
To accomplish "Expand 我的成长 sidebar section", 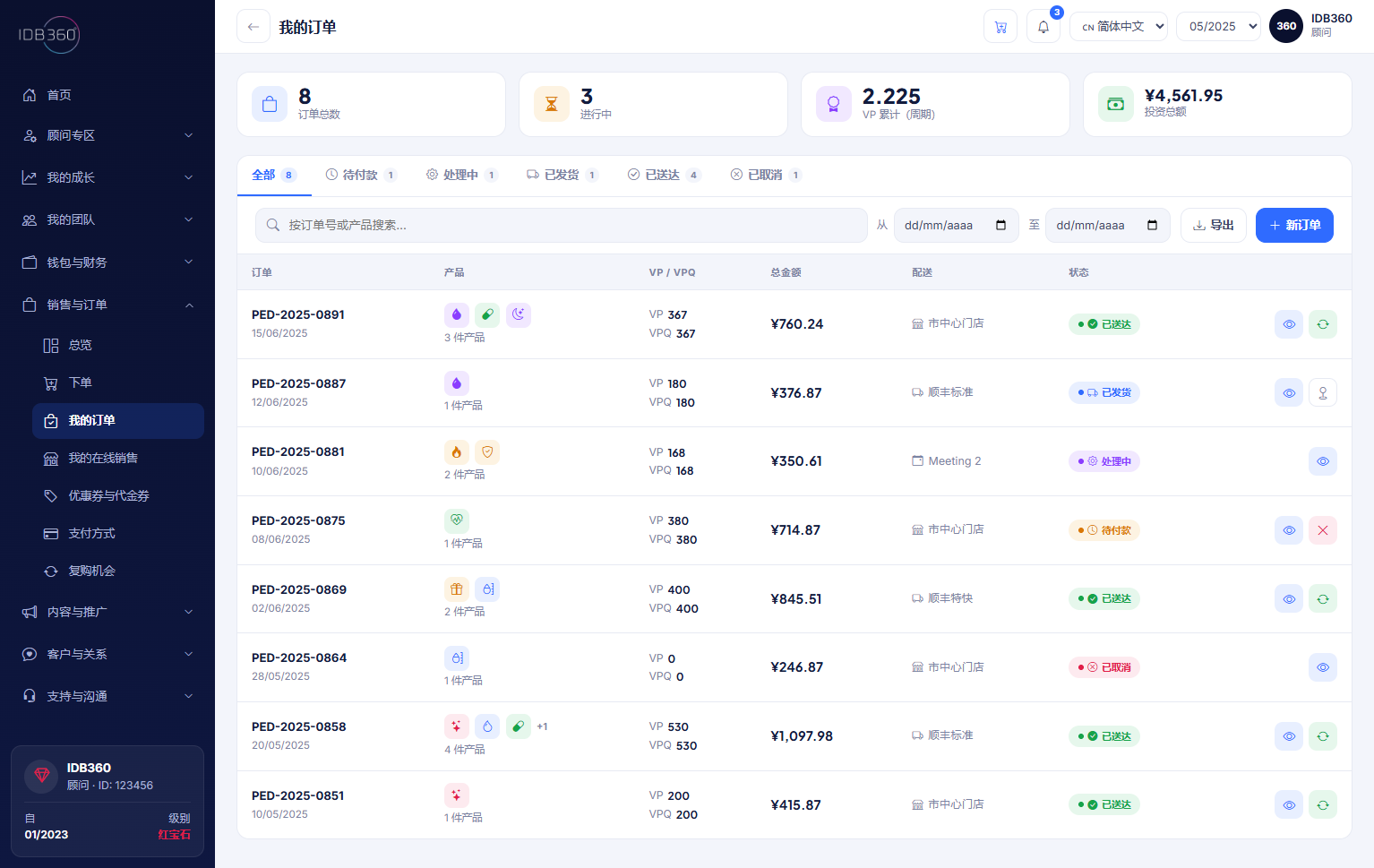I will tap(107, 177).
